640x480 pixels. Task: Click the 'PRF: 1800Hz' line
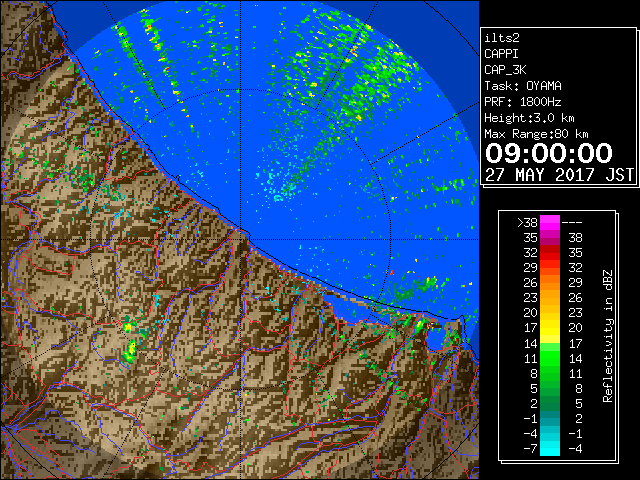coord(522,102)
